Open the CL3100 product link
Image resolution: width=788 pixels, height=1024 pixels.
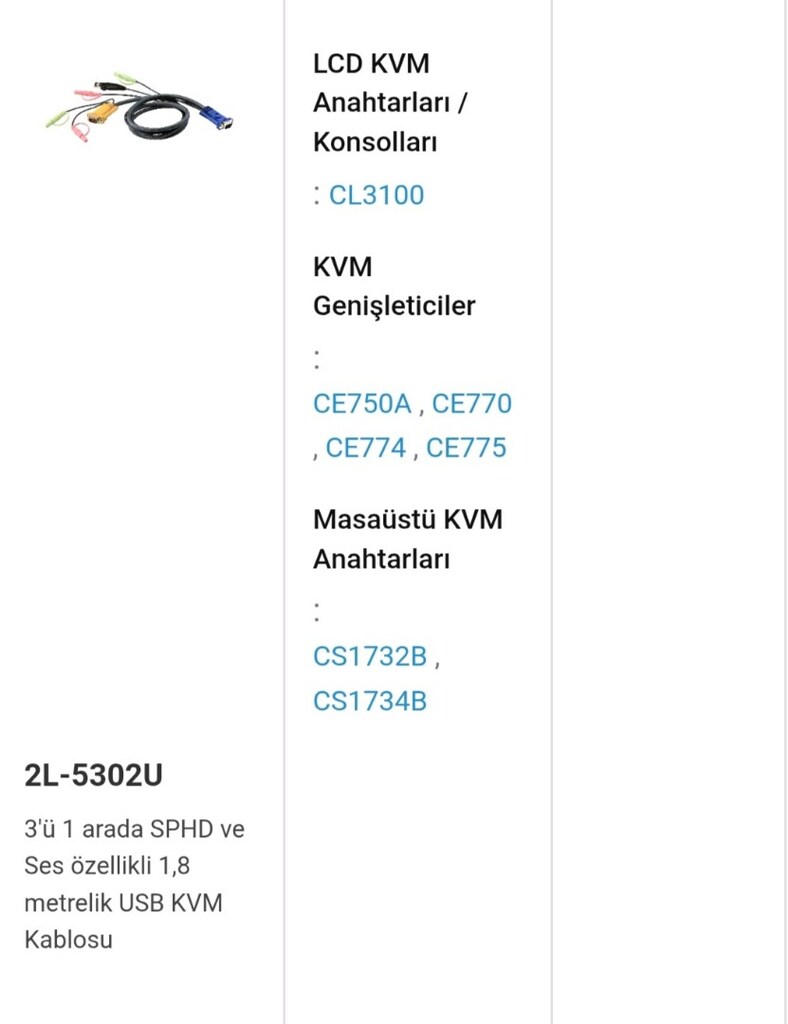coord(376,195)
